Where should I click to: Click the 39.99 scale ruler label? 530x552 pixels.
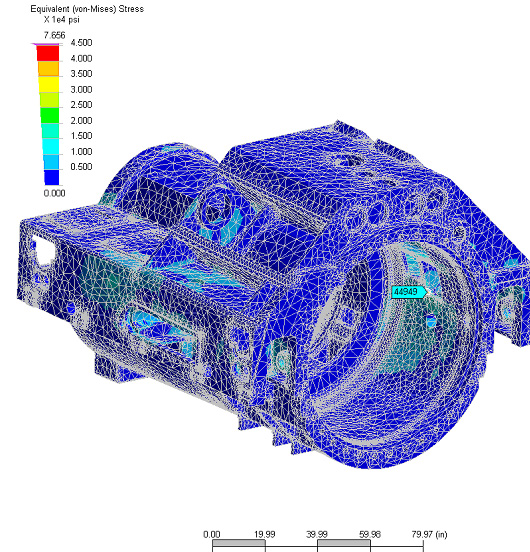tap(317, 534)
